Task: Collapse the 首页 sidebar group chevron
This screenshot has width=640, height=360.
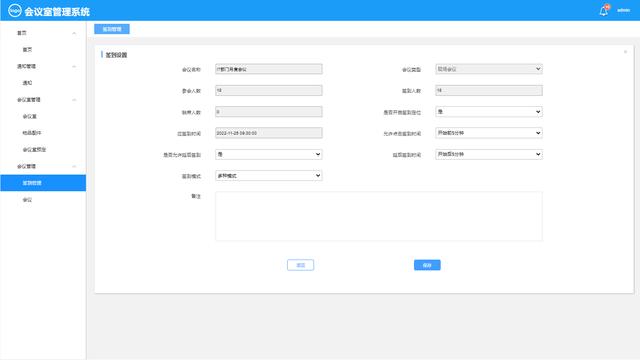Action: click(x=74, y=33)
